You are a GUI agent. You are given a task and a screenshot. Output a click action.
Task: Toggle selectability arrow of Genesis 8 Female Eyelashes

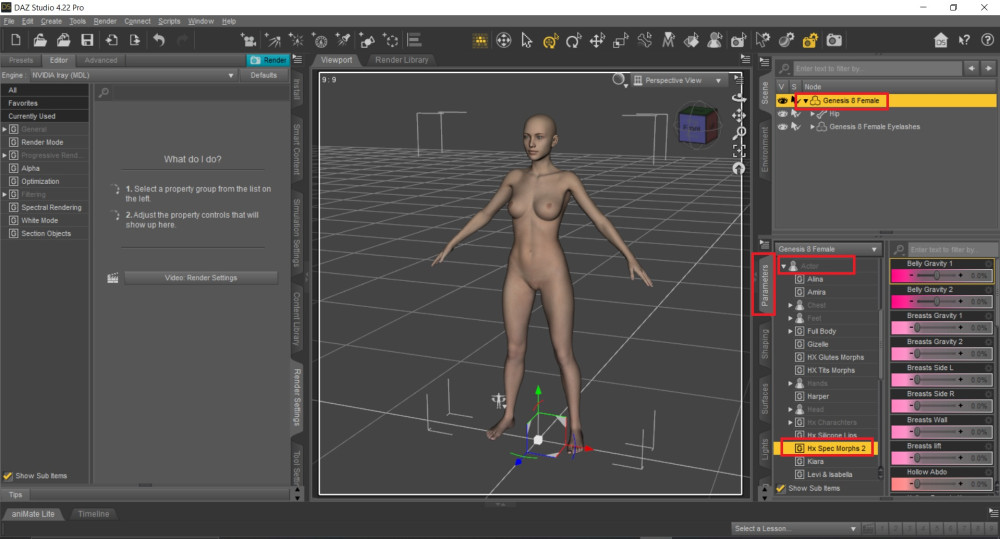click(x=795, y=127)
